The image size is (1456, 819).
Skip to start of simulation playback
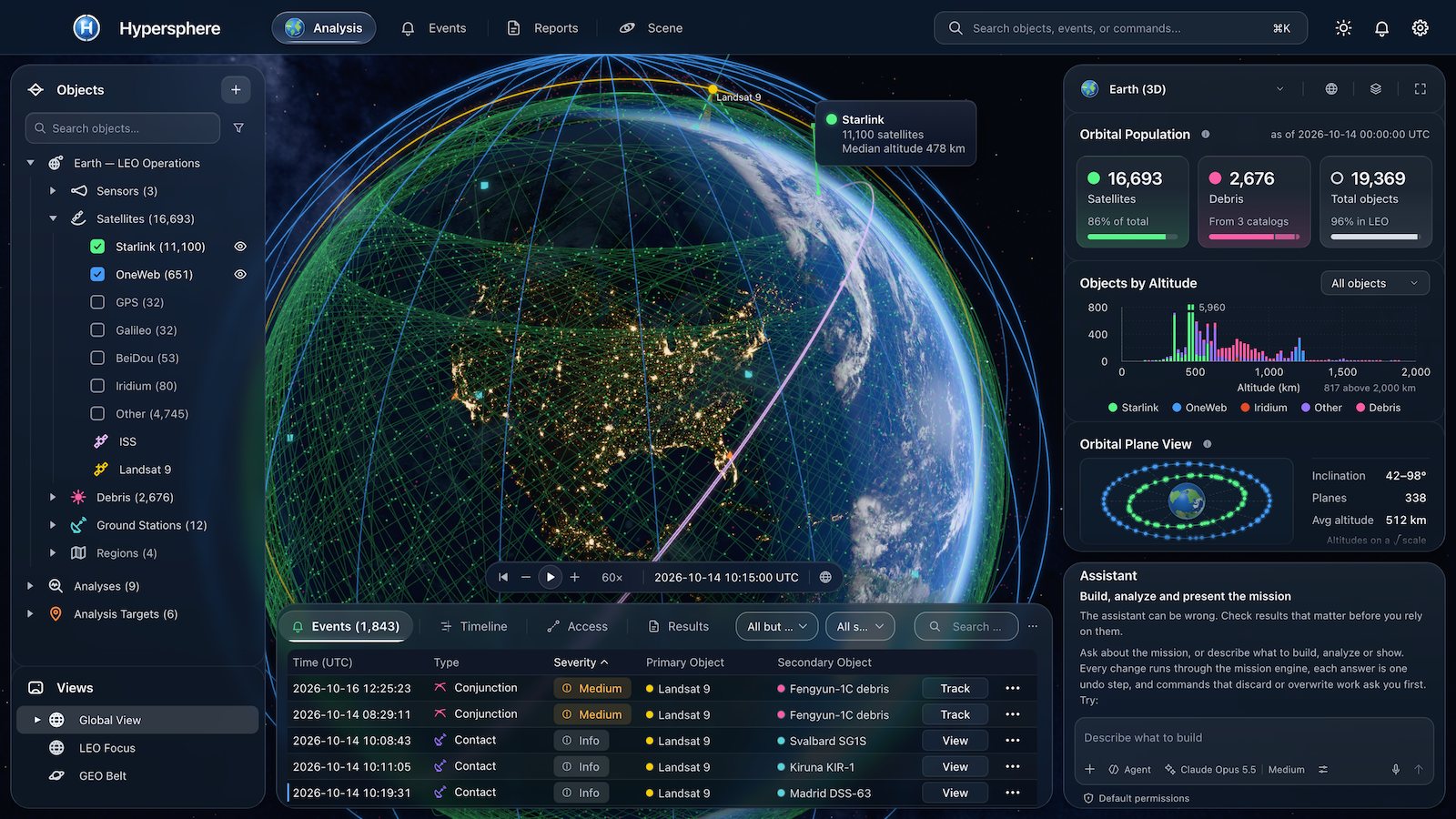[x=503, y=577]
